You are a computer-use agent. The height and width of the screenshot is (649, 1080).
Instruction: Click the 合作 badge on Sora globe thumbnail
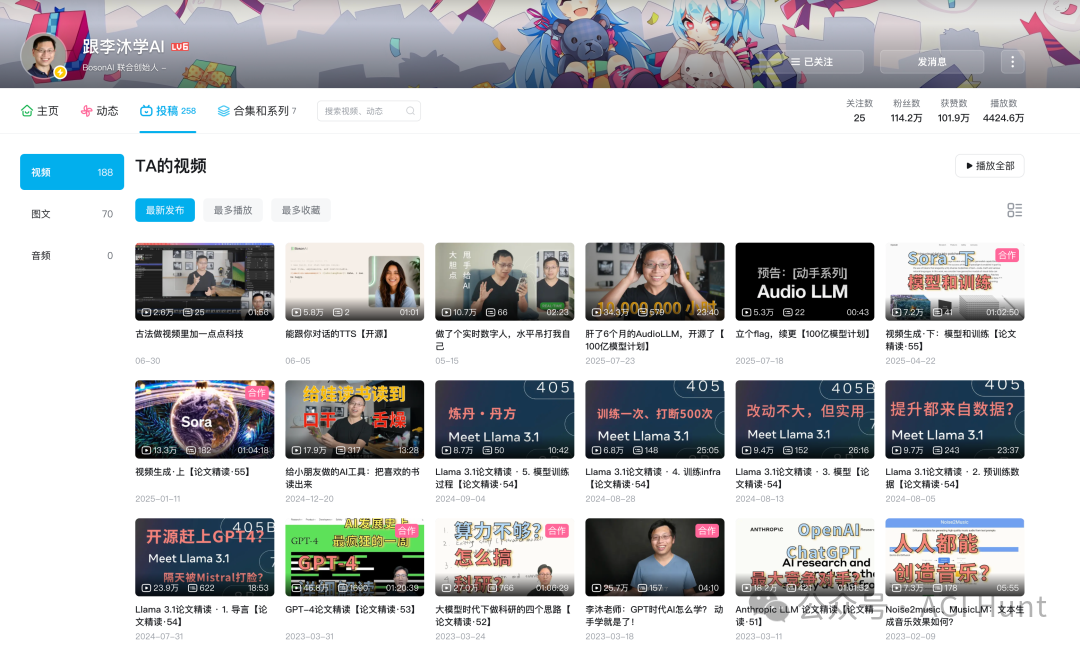[257, 393]
